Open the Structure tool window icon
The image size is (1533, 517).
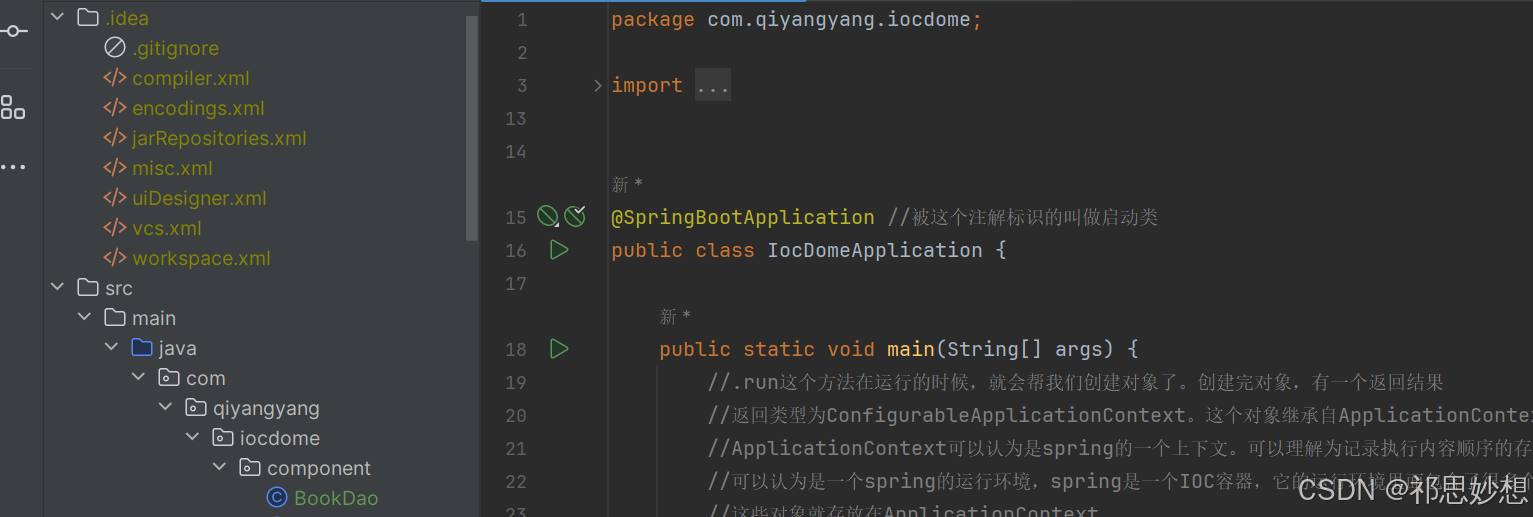pyautogui.click(x=13, y=107)
